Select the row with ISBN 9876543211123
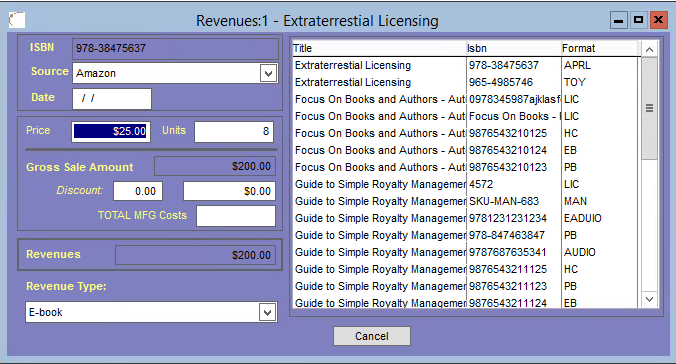 (465, 286)
